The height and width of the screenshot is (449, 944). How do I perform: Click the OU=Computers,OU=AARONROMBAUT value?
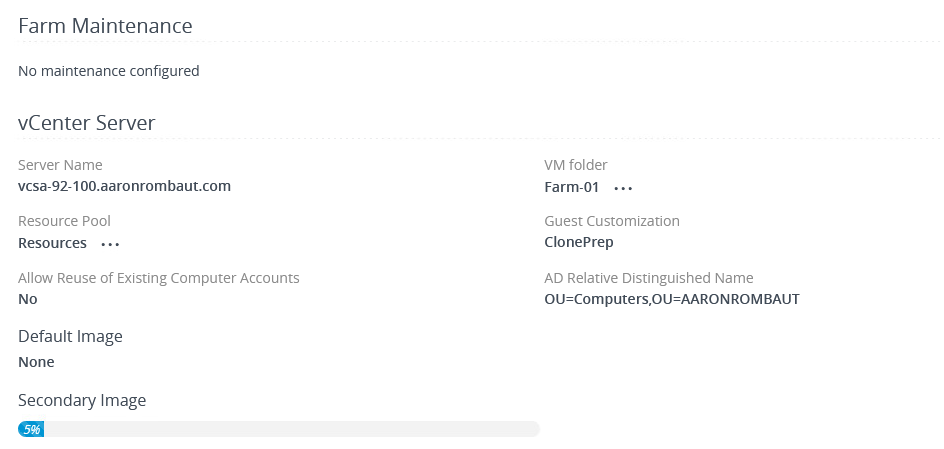(671, 299)
